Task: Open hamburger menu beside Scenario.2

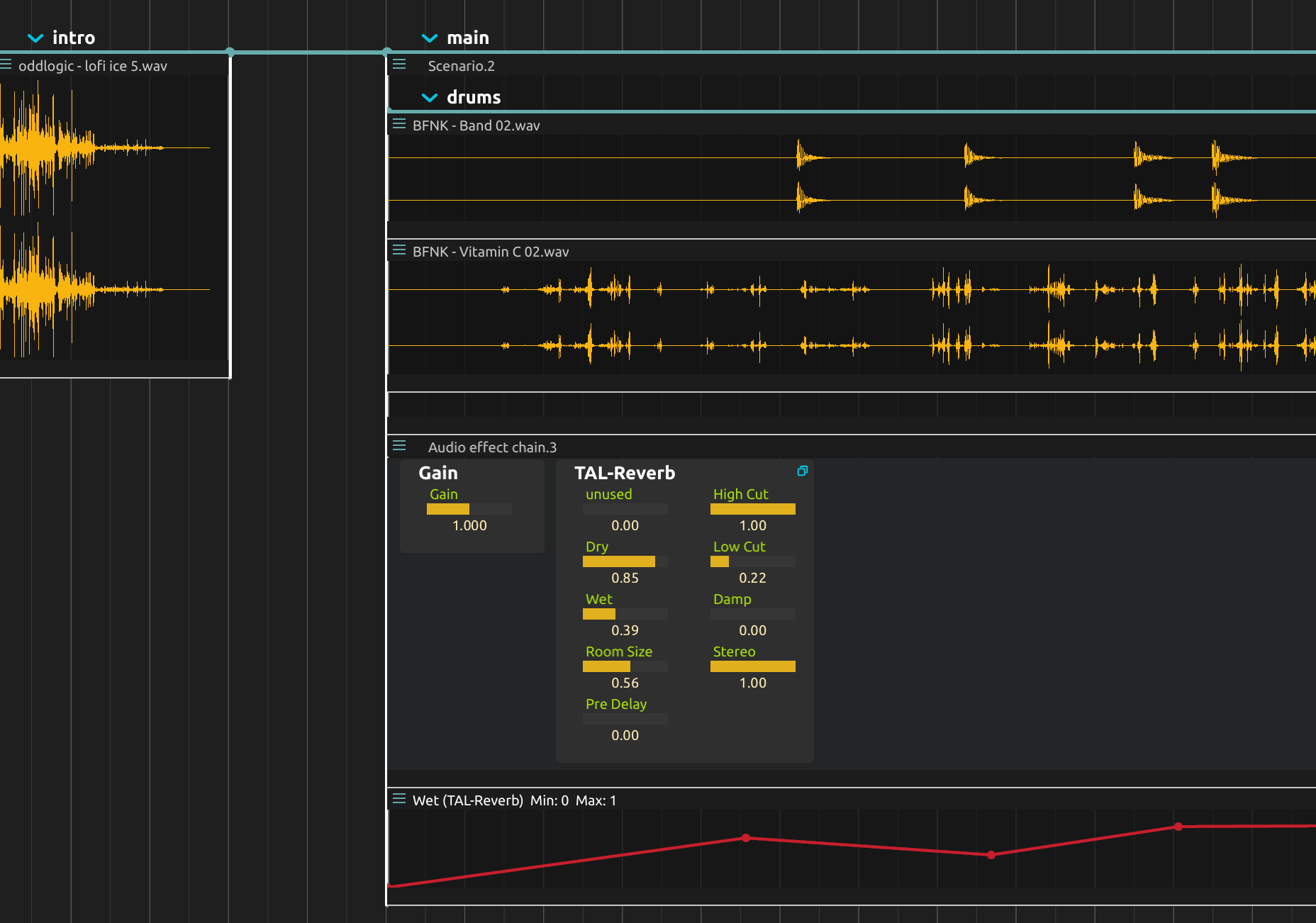Action: tap(399, 65)
